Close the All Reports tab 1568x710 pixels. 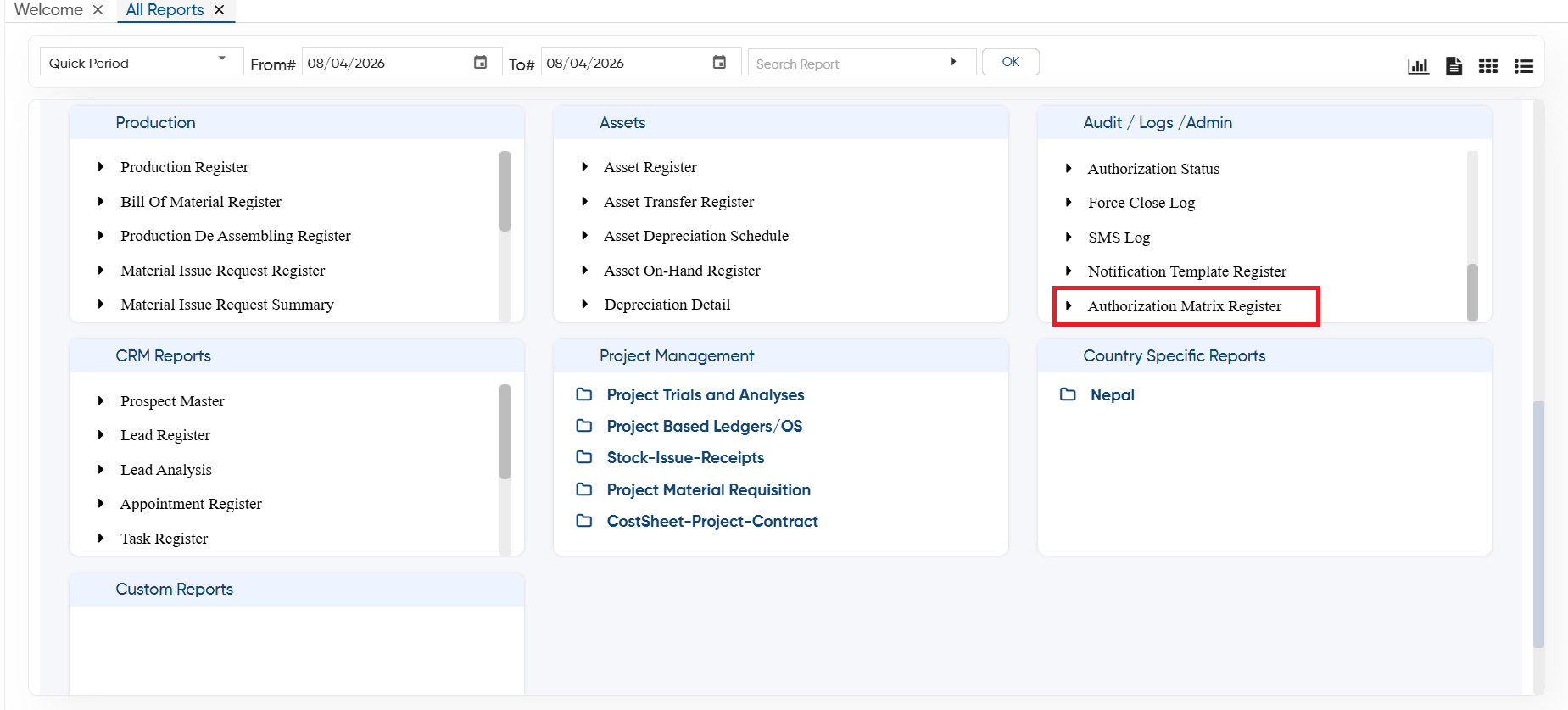(x=219, y=10)
